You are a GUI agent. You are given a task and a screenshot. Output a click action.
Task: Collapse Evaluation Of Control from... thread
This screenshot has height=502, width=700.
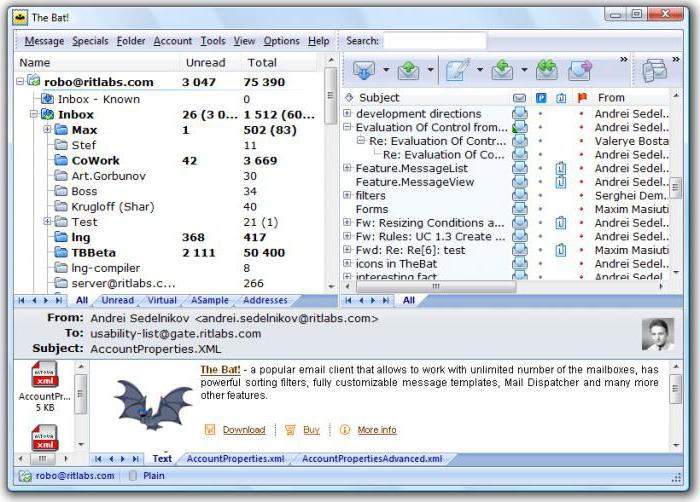pyautogui.click(x=347, y=127)
